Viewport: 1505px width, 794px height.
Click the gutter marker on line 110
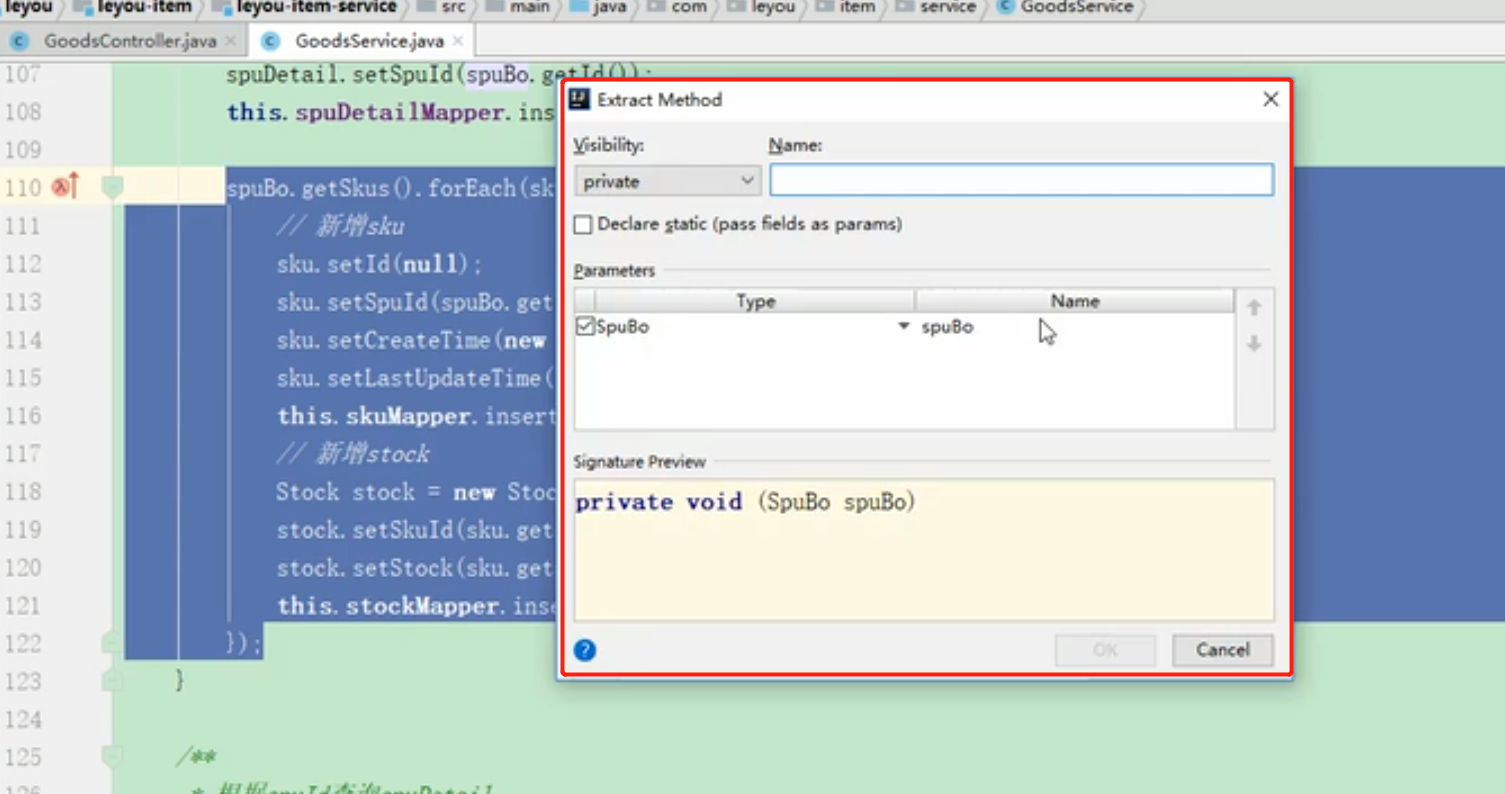point(65,187)
